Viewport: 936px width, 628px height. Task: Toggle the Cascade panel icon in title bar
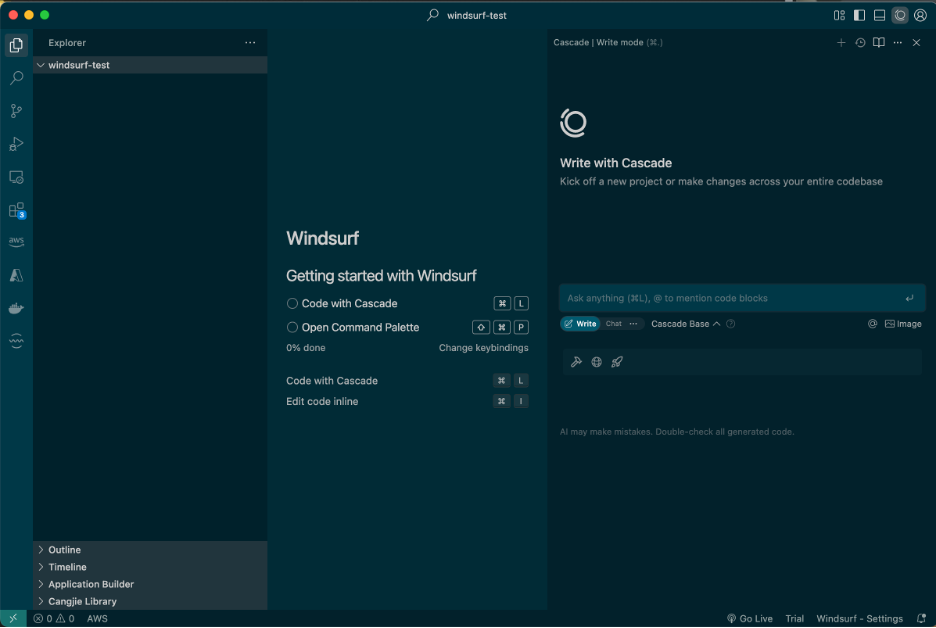point(900,16)
